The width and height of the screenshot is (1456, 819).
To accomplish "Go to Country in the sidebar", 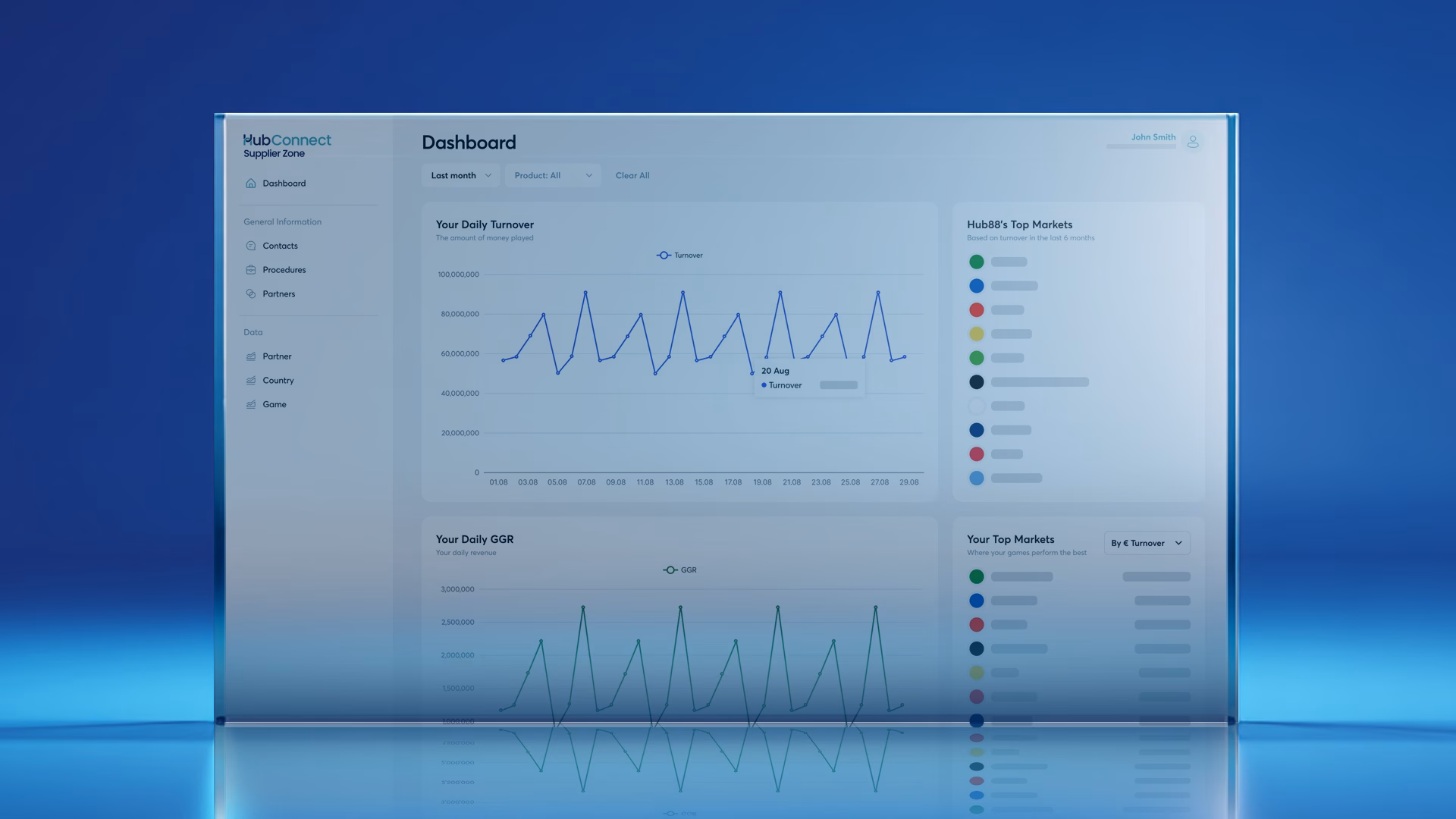I will click(278, 381).
